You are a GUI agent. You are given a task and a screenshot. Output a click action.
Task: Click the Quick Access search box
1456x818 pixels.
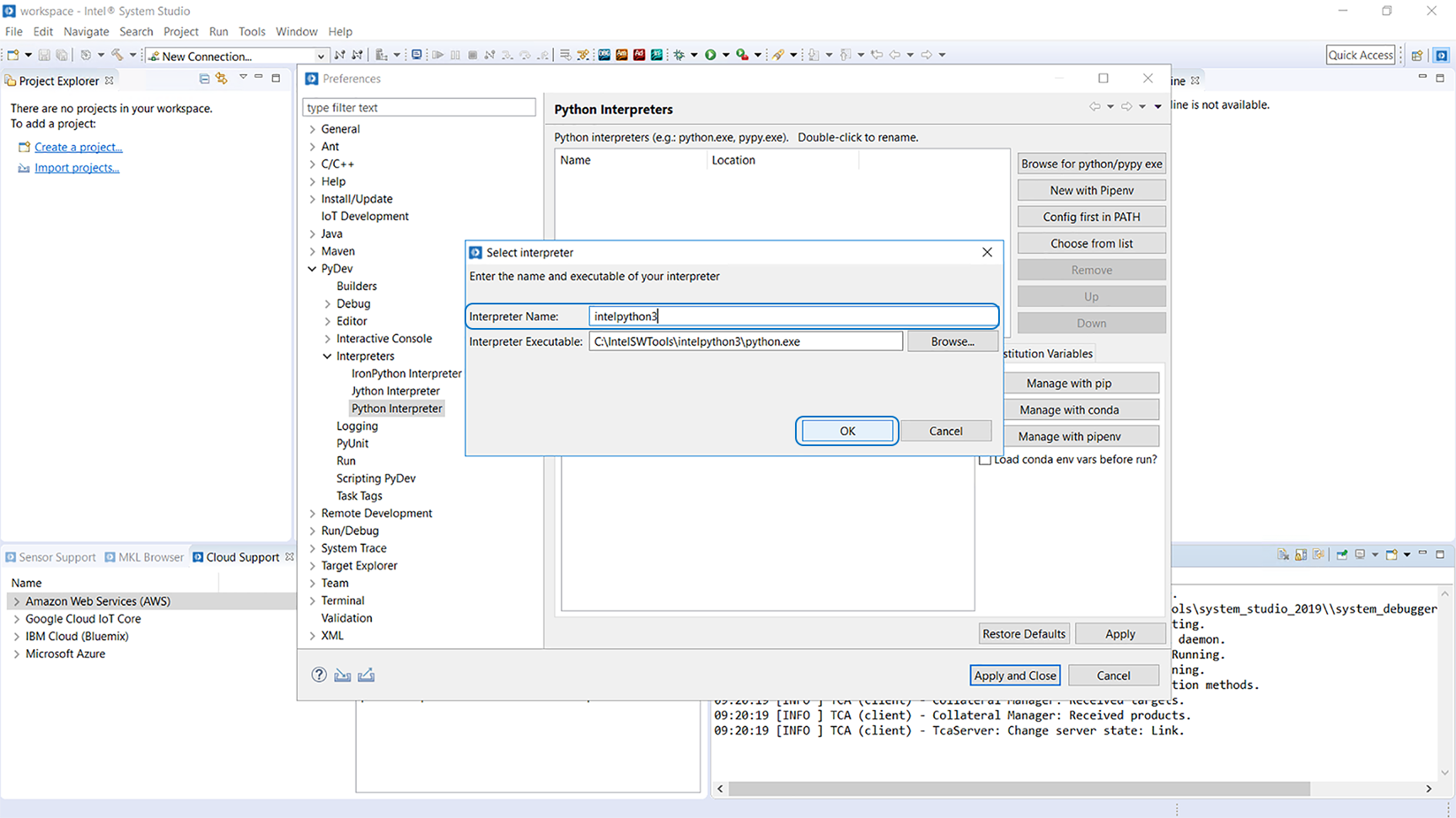(x=1361, y=55)
